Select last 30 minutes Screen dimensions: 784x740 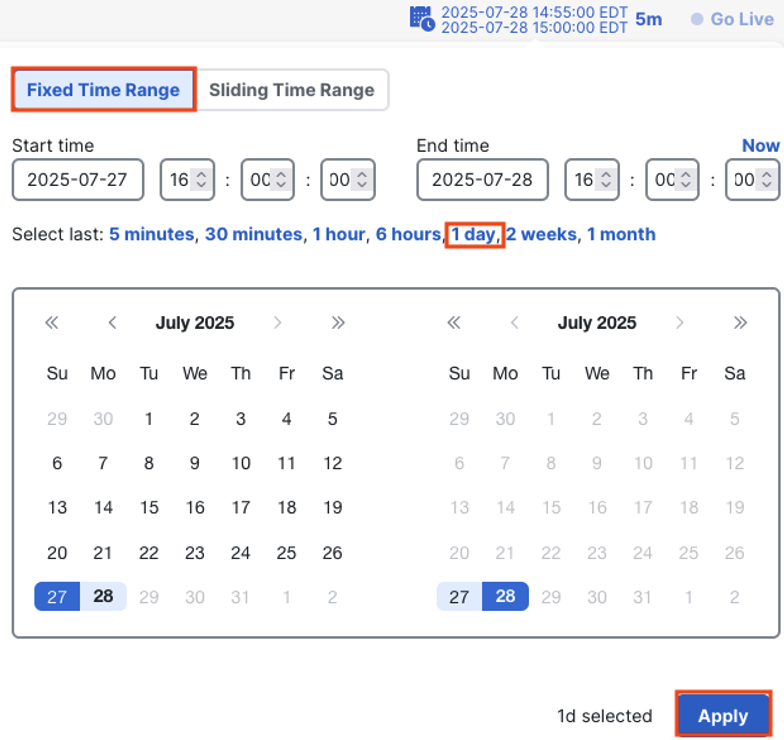(x=254, y=234)
